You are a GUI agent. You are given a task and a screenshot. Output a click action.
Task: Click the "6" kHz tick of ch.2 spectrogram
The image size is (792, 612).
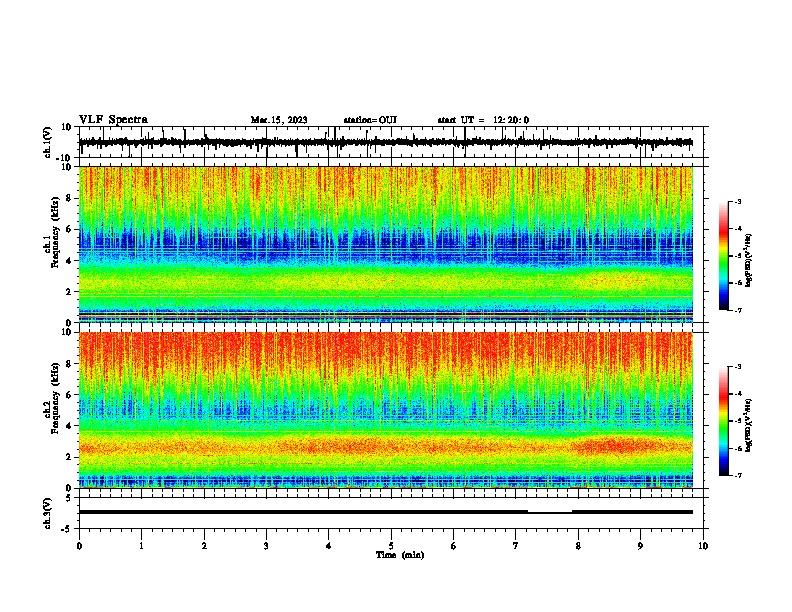click(70, 394)
